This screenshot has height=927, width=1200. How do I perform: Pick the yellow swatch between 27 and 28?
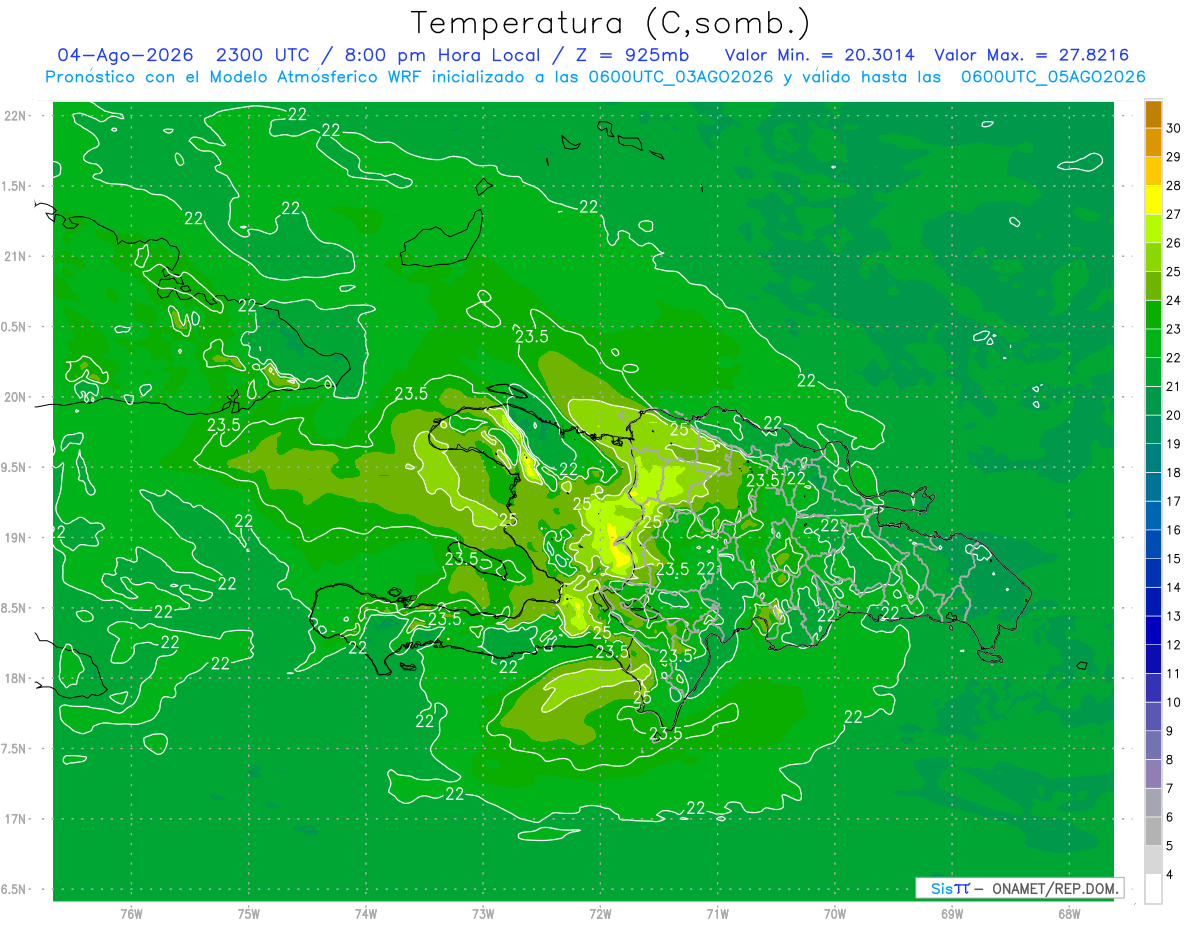click(1153, 200)
